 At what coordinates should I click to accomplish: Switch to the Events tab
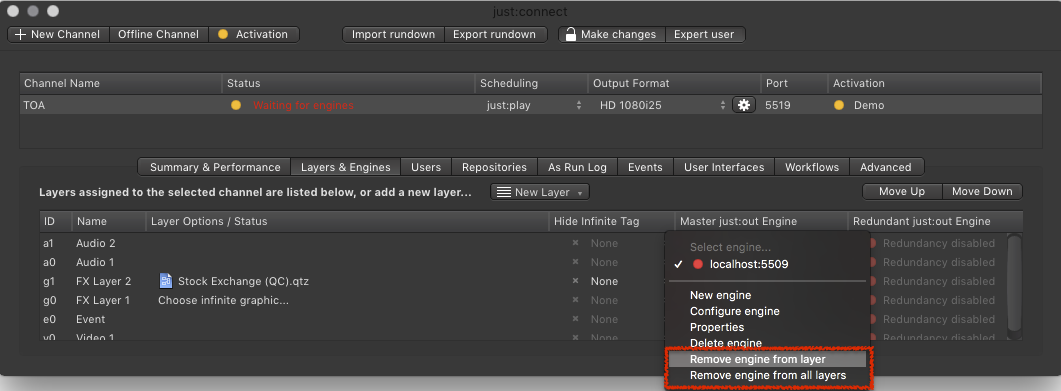pyautogui.click(x=646, y=167)
